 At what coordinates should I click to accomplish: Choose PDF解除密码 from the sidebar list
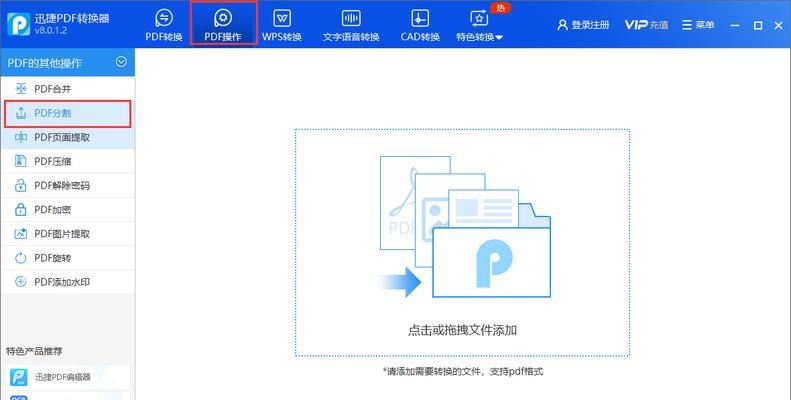[x=68, y=186]
